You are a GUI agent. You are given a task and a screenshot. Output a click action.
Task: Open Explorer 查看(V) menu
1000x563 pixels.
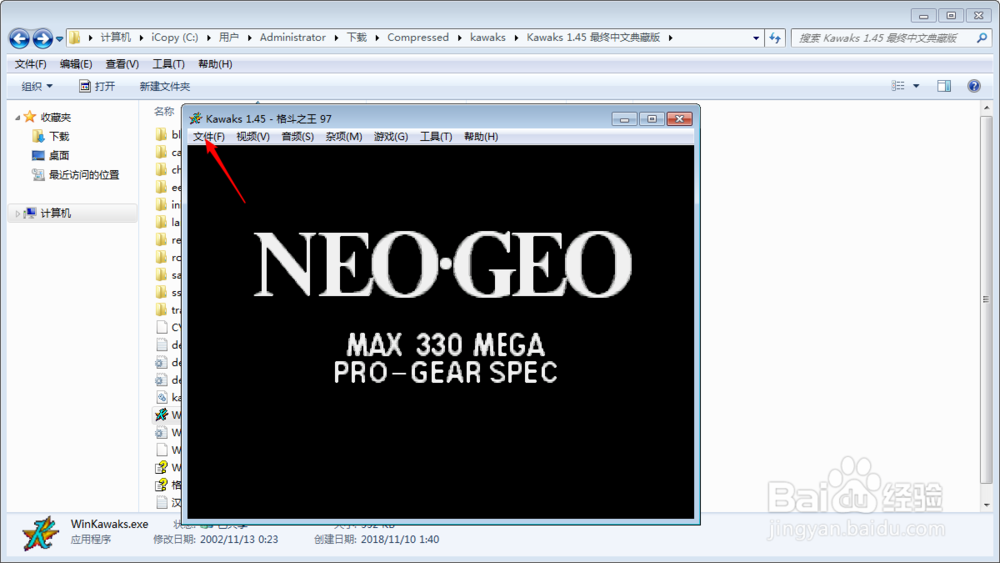[x=122, y=64]
